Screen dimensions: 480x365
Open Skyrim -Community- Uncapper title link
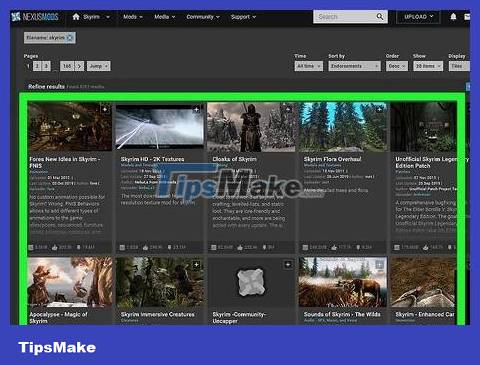[239, 318]
